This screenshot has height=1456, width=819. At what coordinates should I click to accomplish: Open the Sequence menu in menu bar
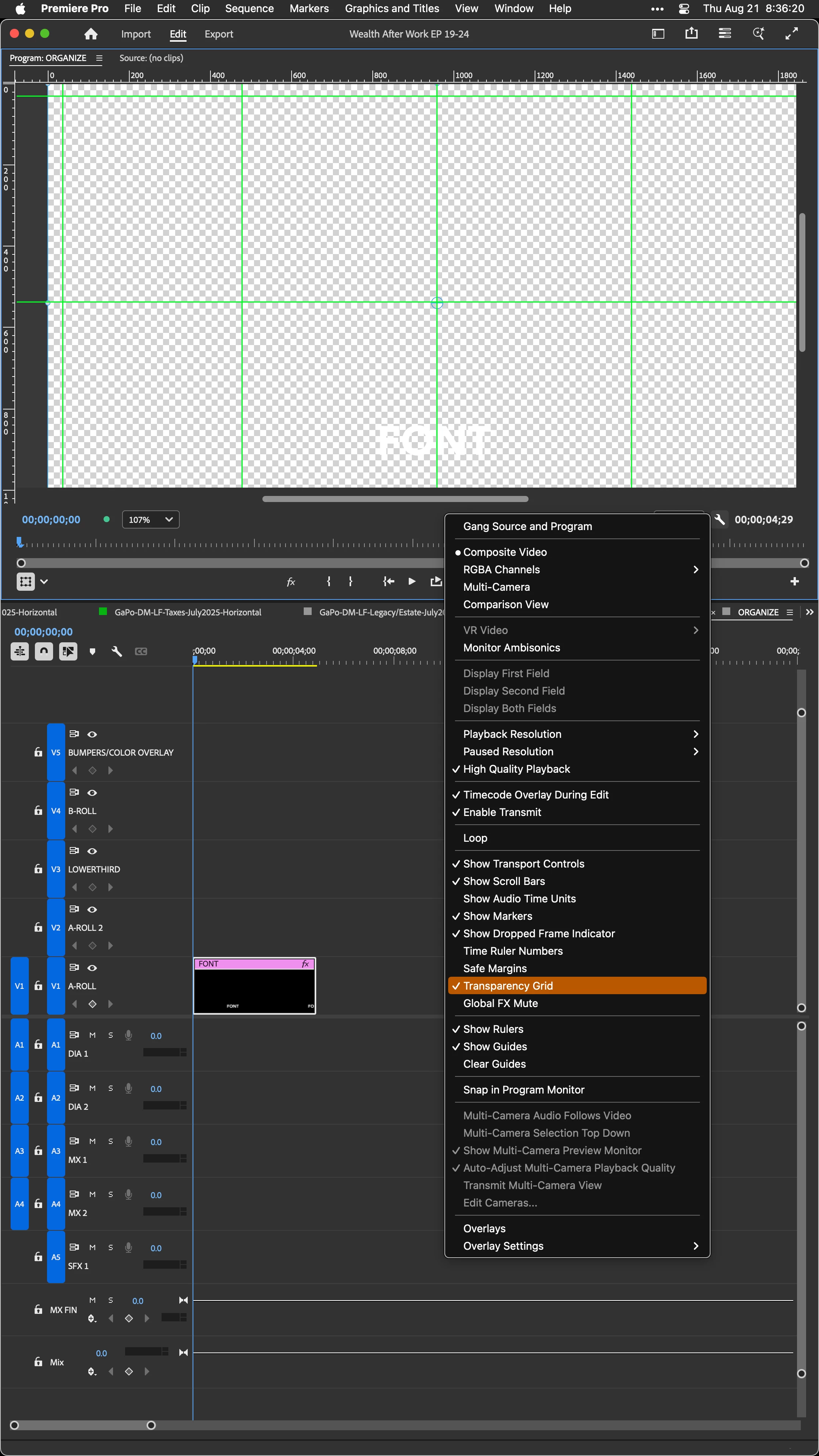249,8
